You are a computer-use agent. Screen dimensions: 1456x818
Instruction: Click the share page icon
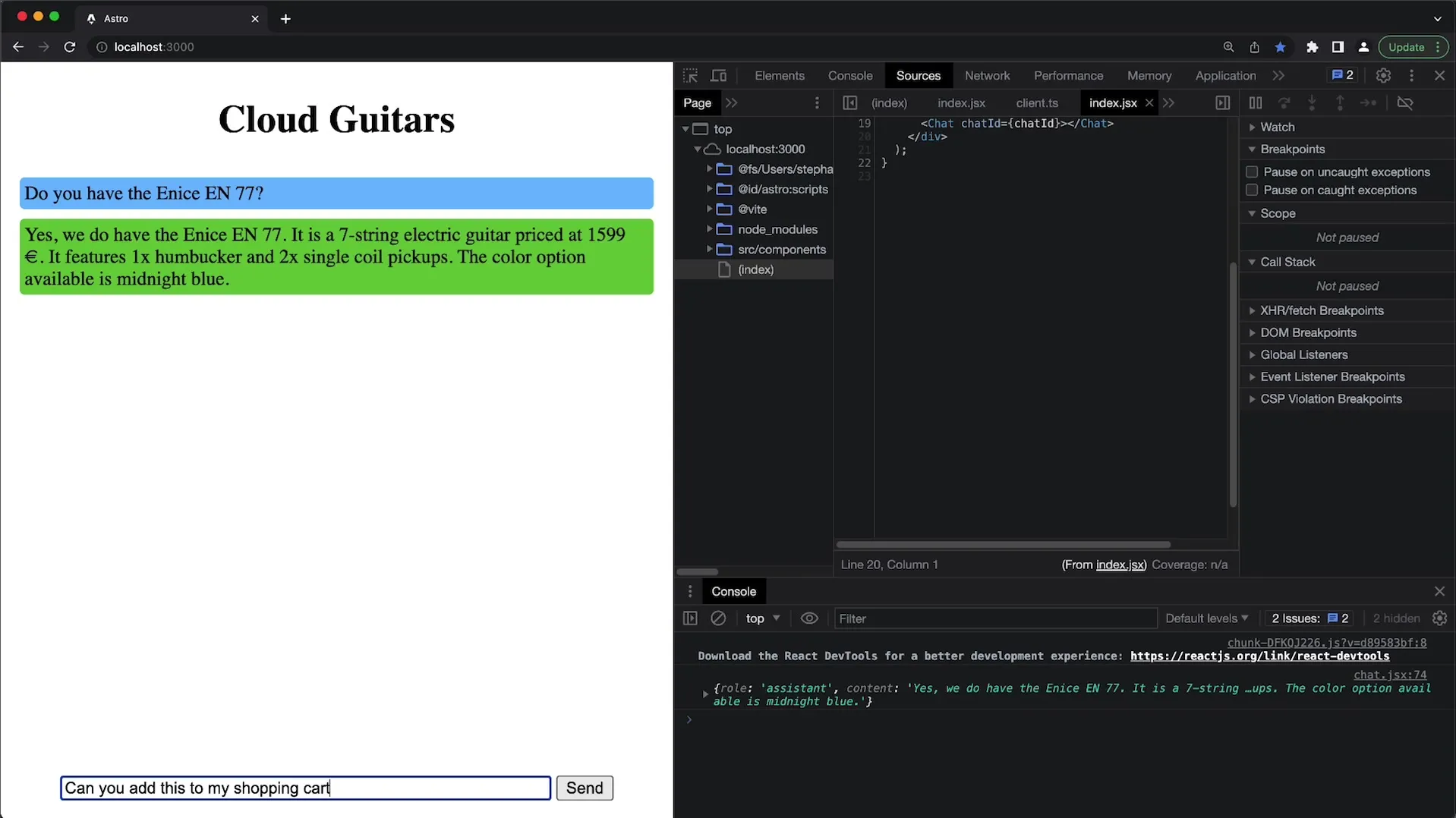[1254, 47]
